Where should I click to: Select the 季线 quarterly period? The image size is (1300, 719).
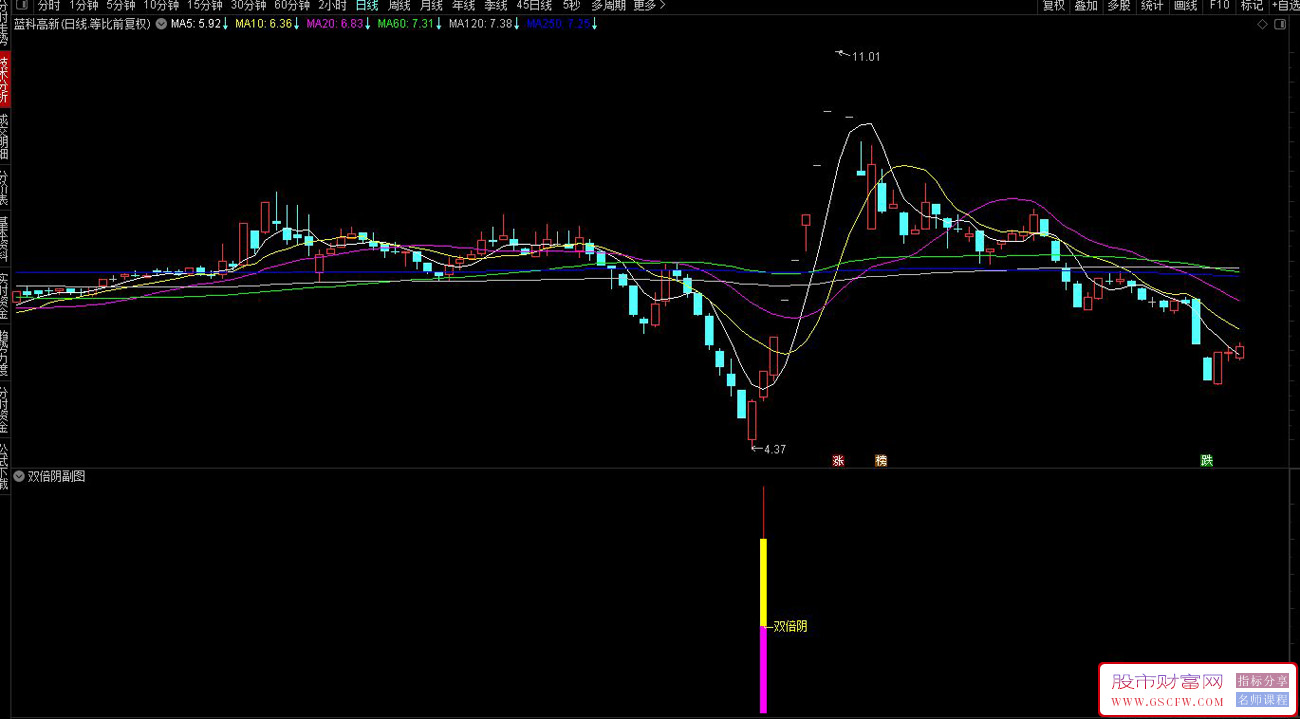[x=495, y=5]
